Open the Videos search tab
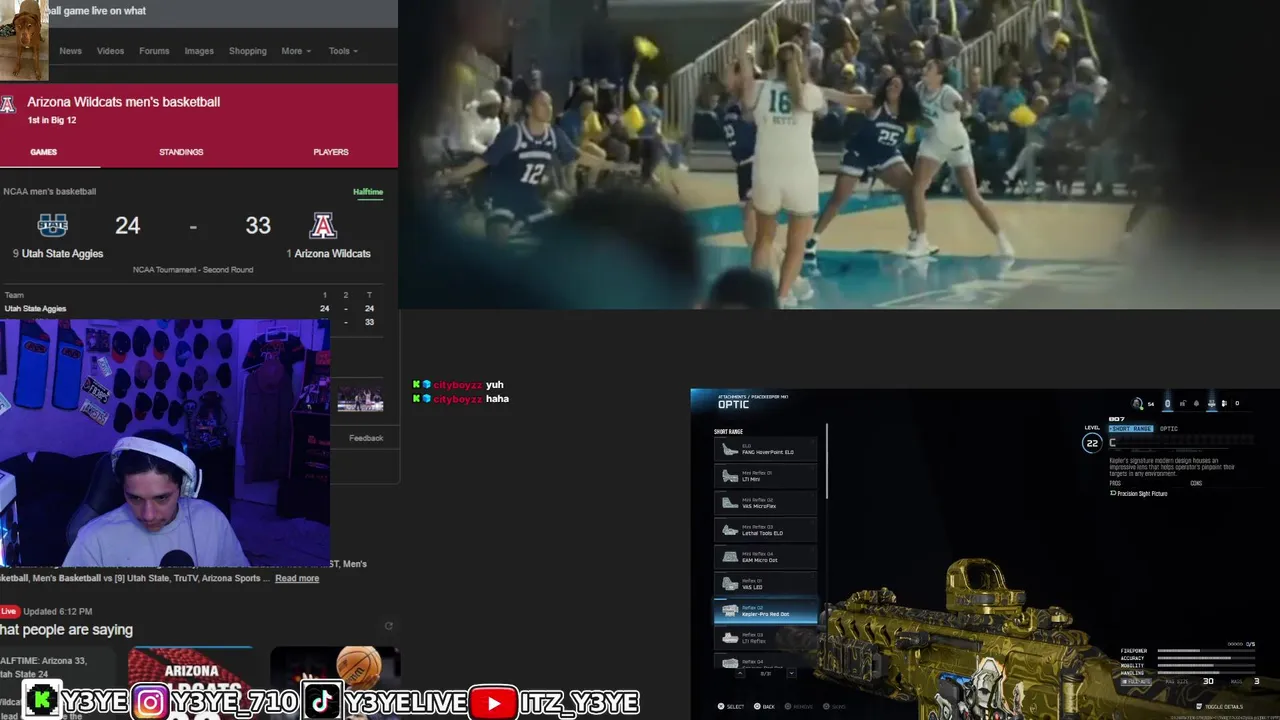 (110, 51)
